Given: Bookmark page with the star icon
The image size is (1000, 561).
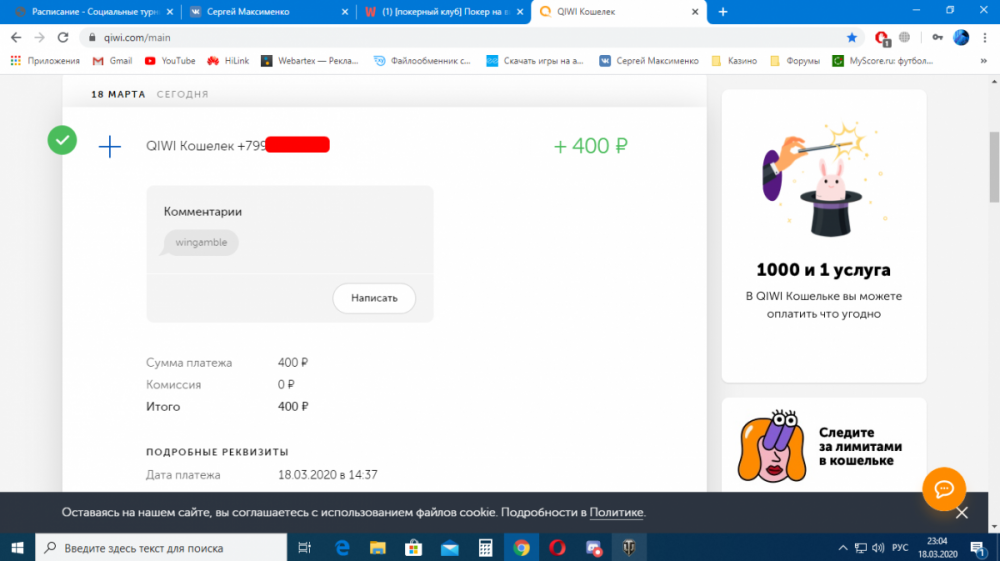Looking at the screenshot, I should [x=852, y=37].
